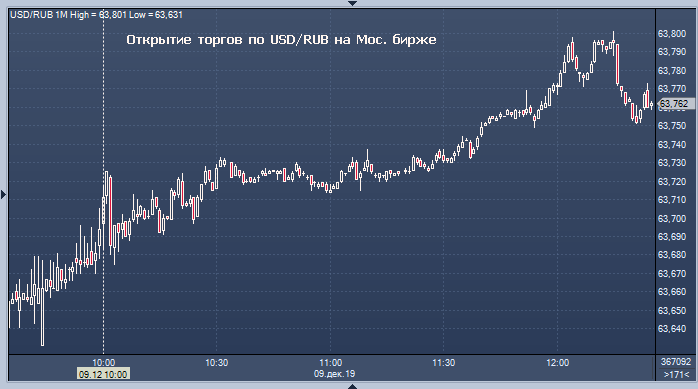
Task: Click the 63,780 price level label
Action: (672, 70)
